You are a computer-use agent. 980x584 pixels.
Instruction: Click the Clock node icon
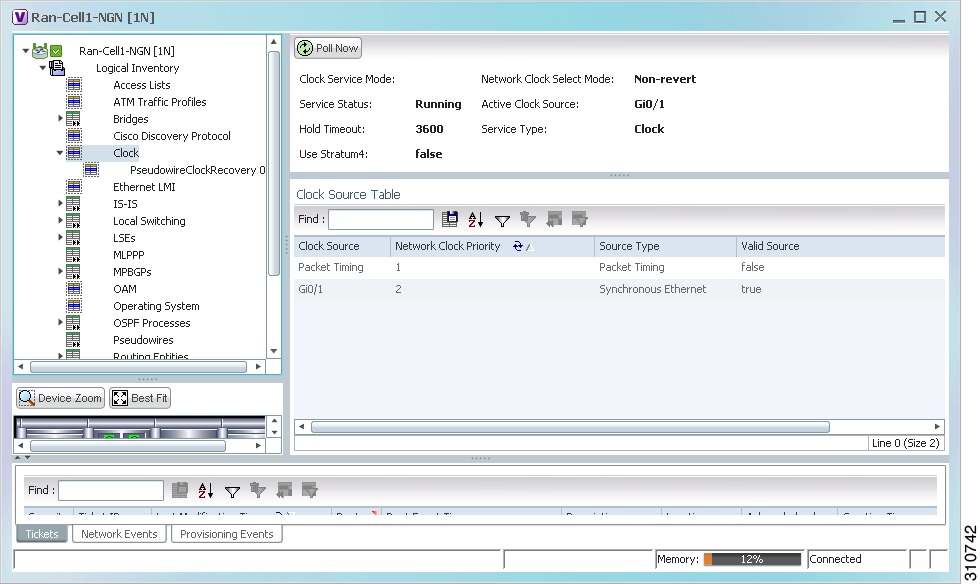pyautogui.click(x=74, y=153)
